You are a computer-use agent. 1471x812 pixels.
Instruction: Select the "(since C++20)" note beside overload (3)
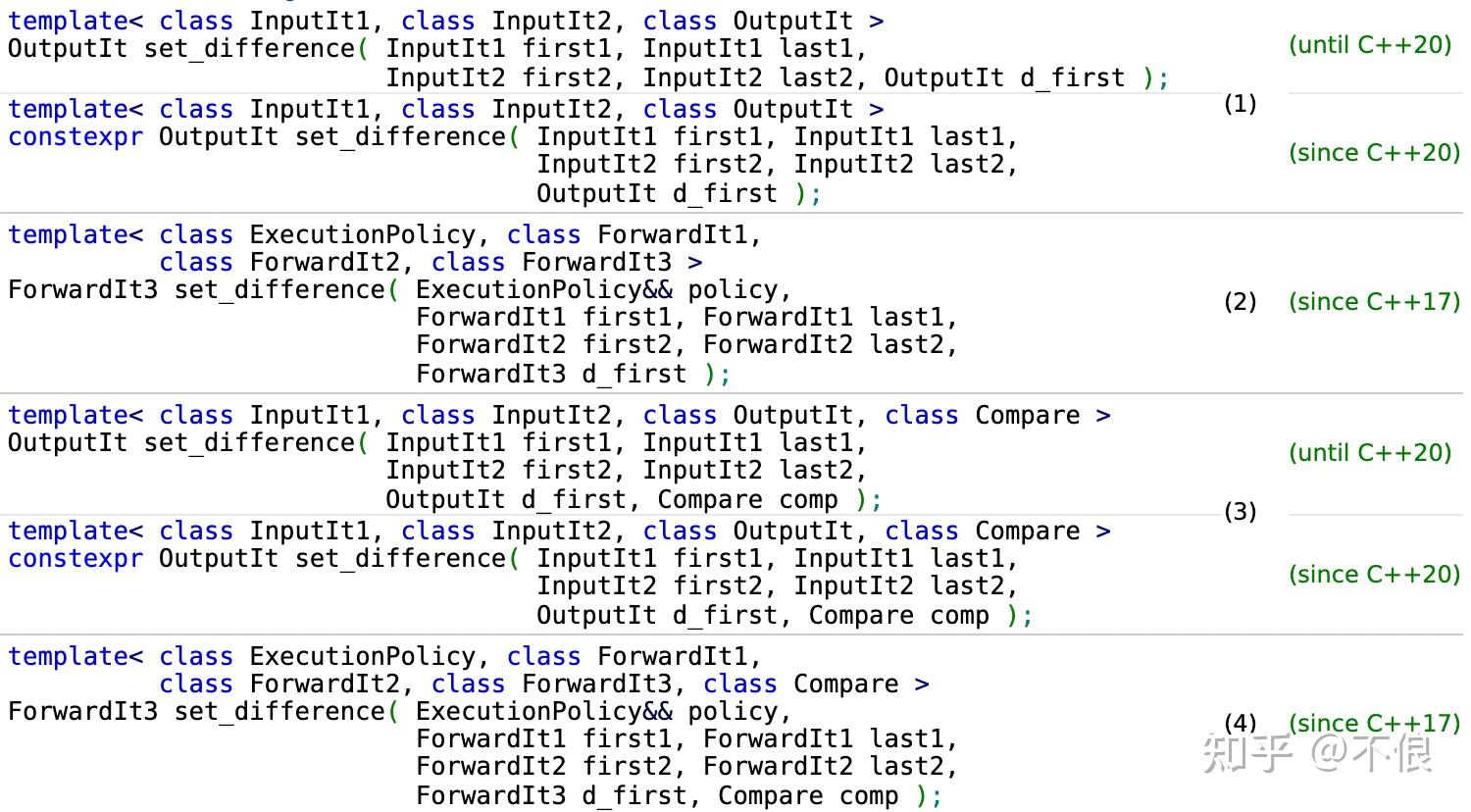click(1374, 575)
